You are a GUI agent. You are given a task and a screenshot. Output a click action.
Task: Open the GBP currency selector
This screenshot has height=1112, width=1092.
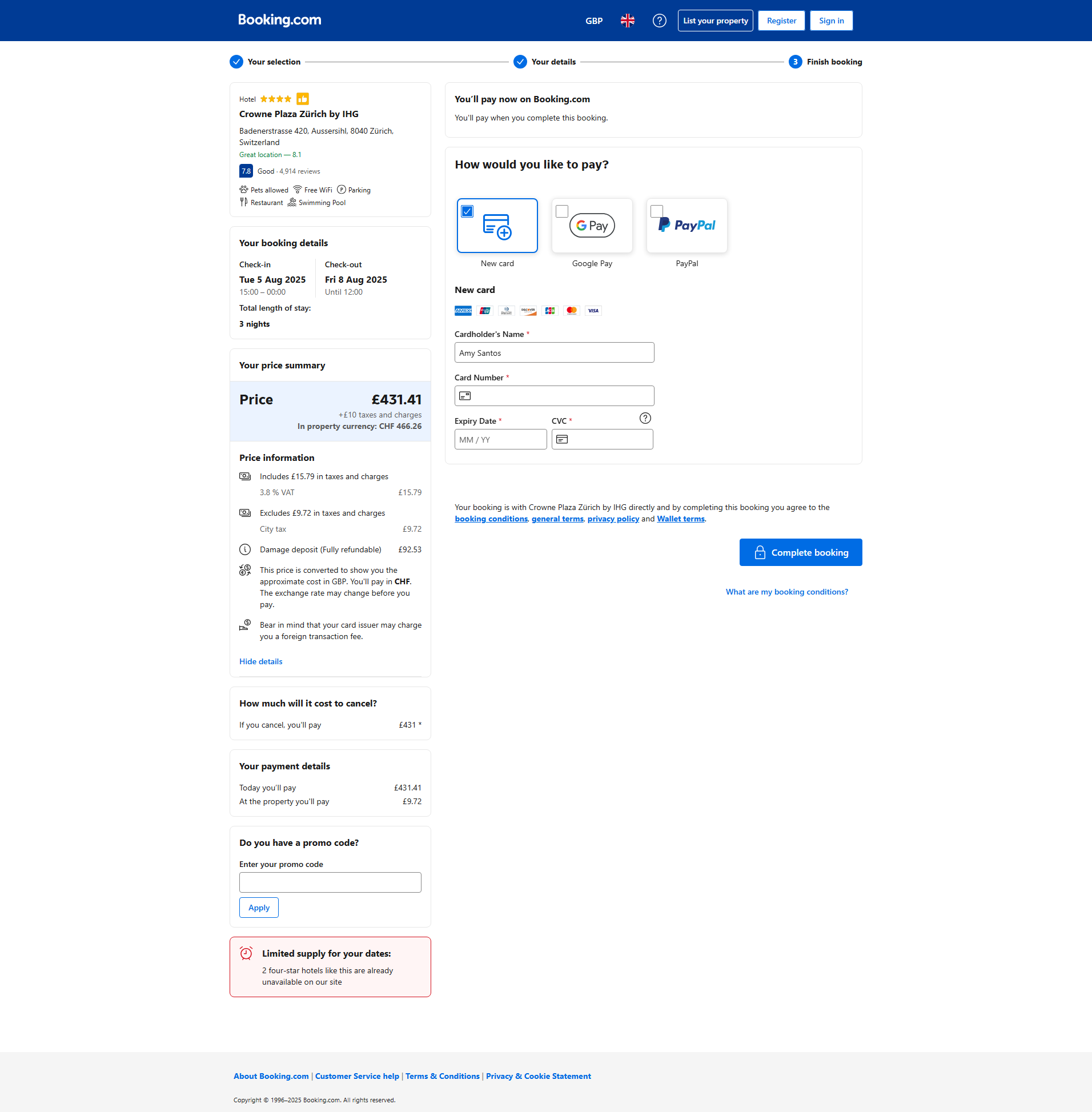pos(594,21)
